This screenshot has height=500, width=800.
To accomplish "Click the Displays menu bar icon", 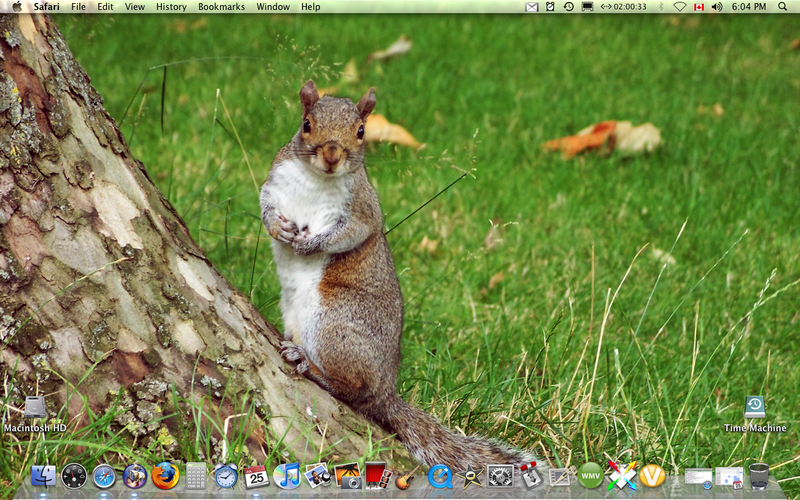I will (x=587, y=7).
